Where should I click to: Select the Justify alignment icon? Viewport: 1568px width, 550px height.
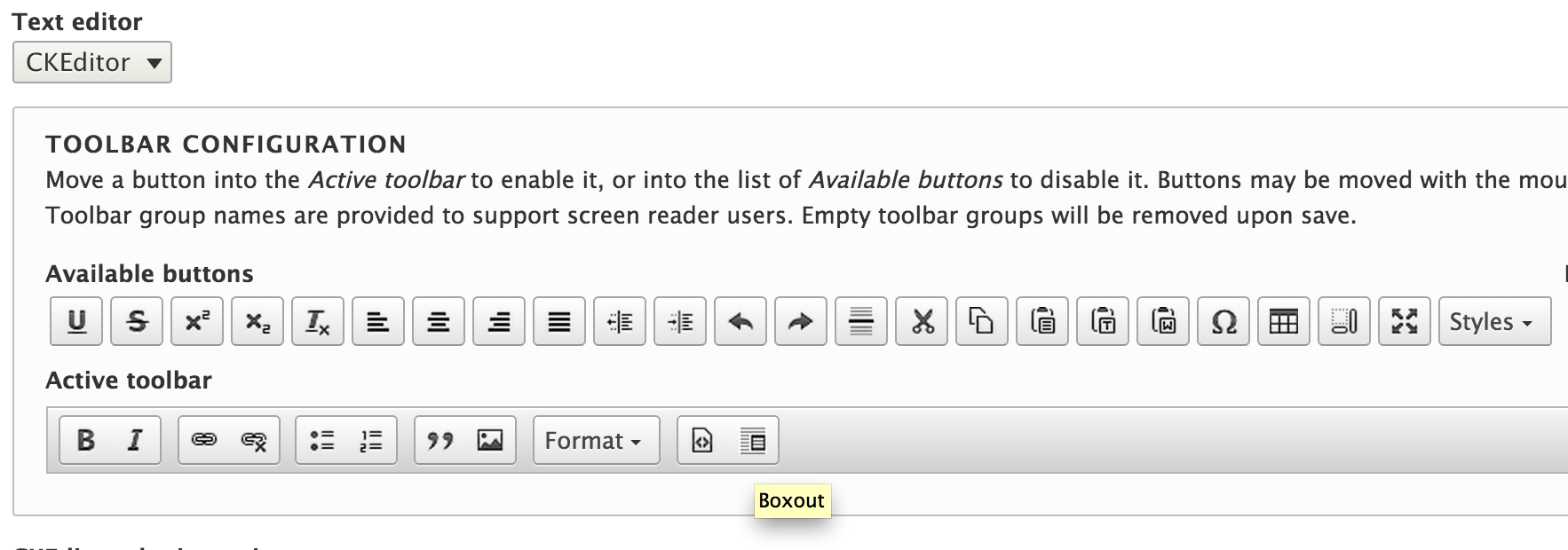click(559, 321)
